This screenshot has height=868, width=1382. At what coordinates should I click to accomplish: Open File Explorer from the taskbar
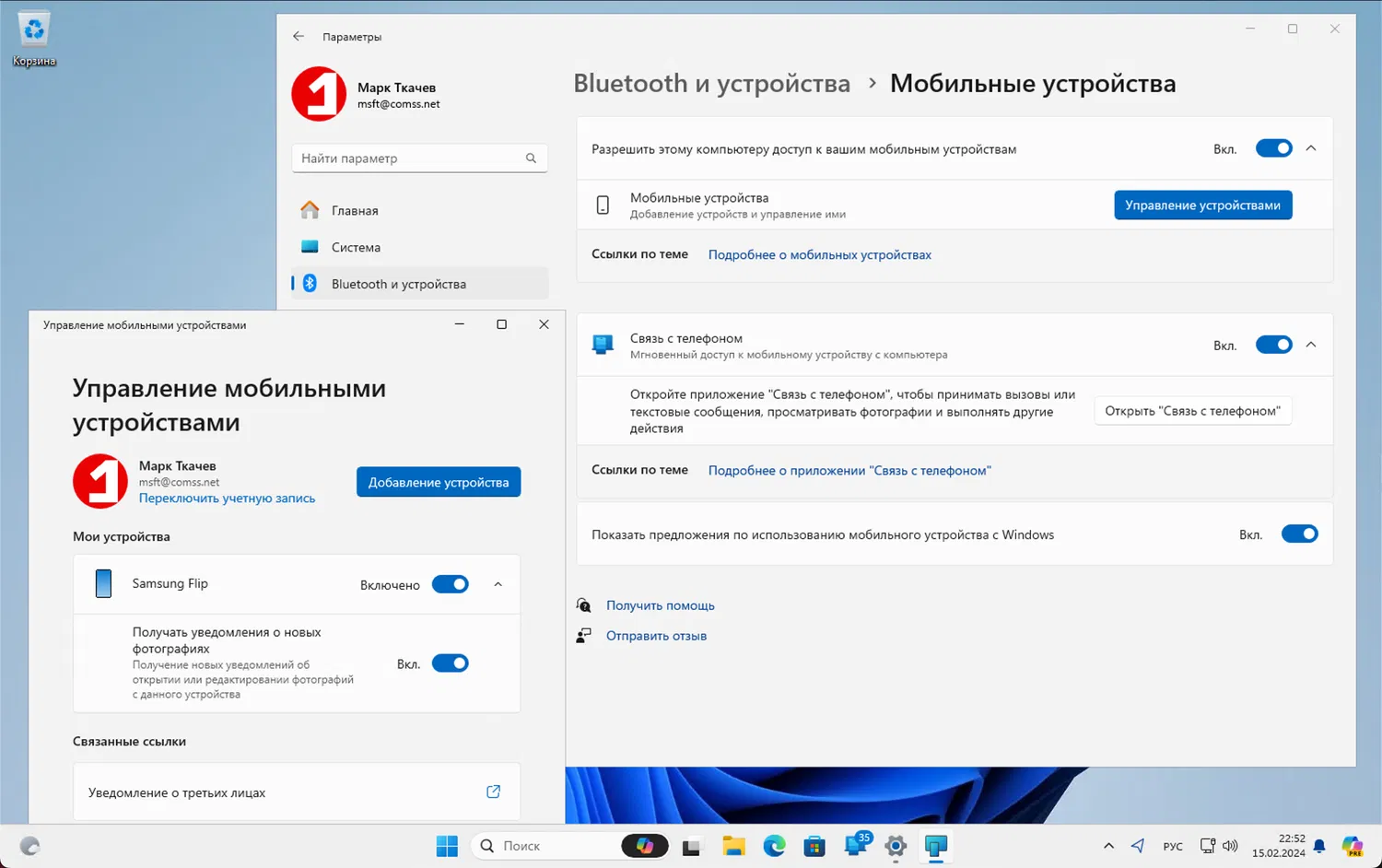click(x=733, y=846)
